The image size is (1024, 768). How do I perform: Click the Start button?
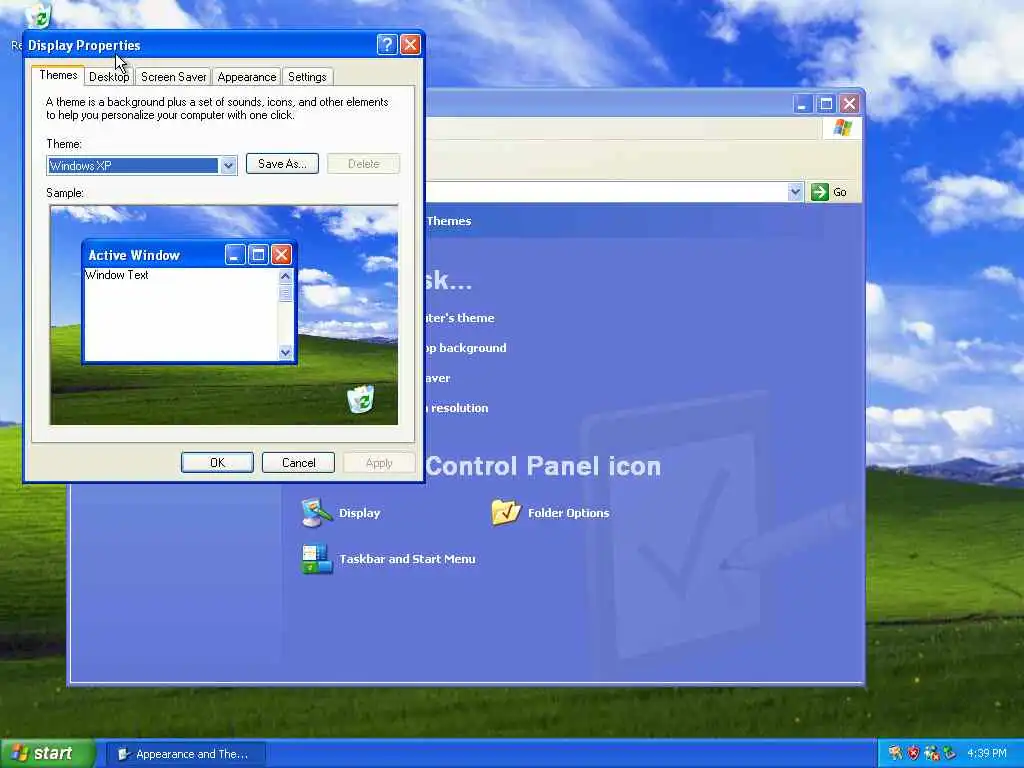pos(47,754)
